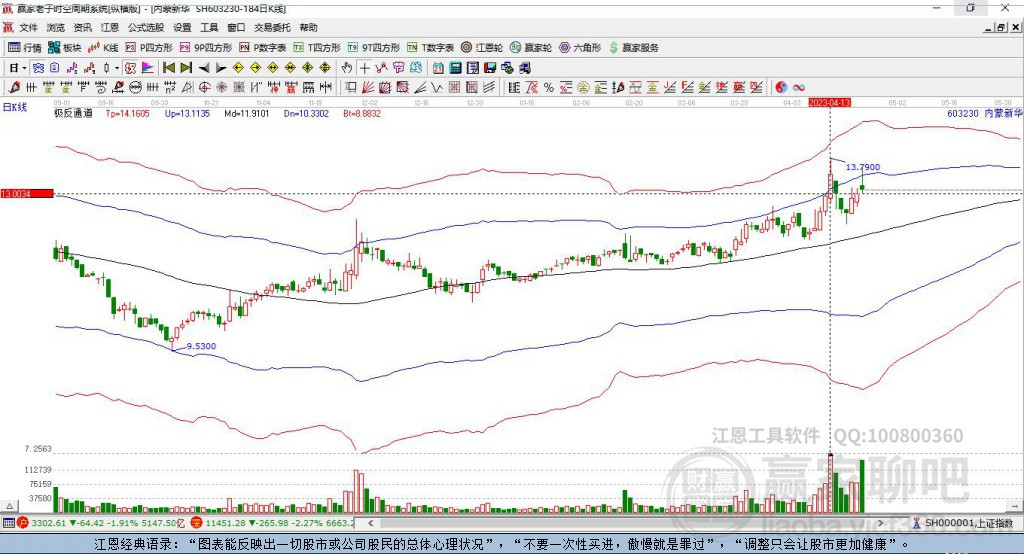Click the infinity symbol icon
1024x554 pixels.
(x=799, y=87)
